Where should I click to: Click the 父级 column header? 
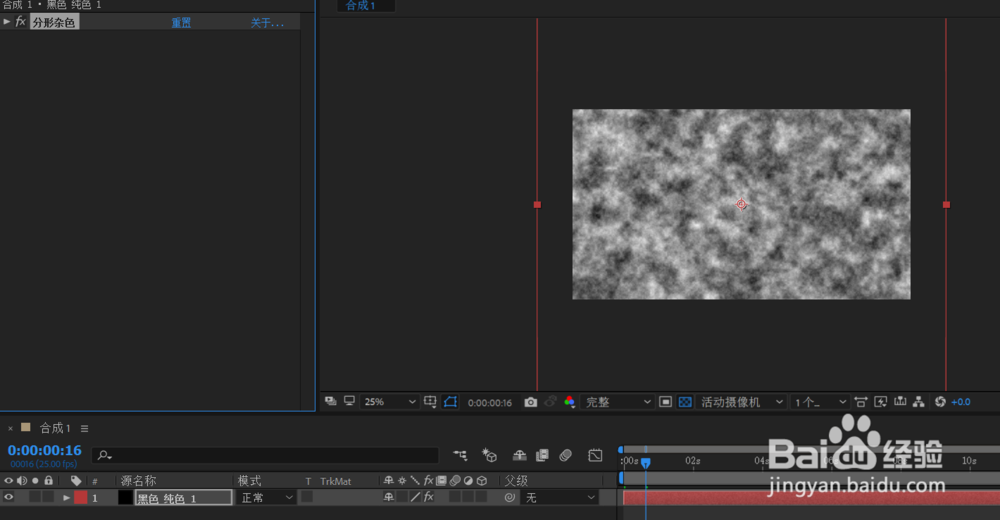516,480
